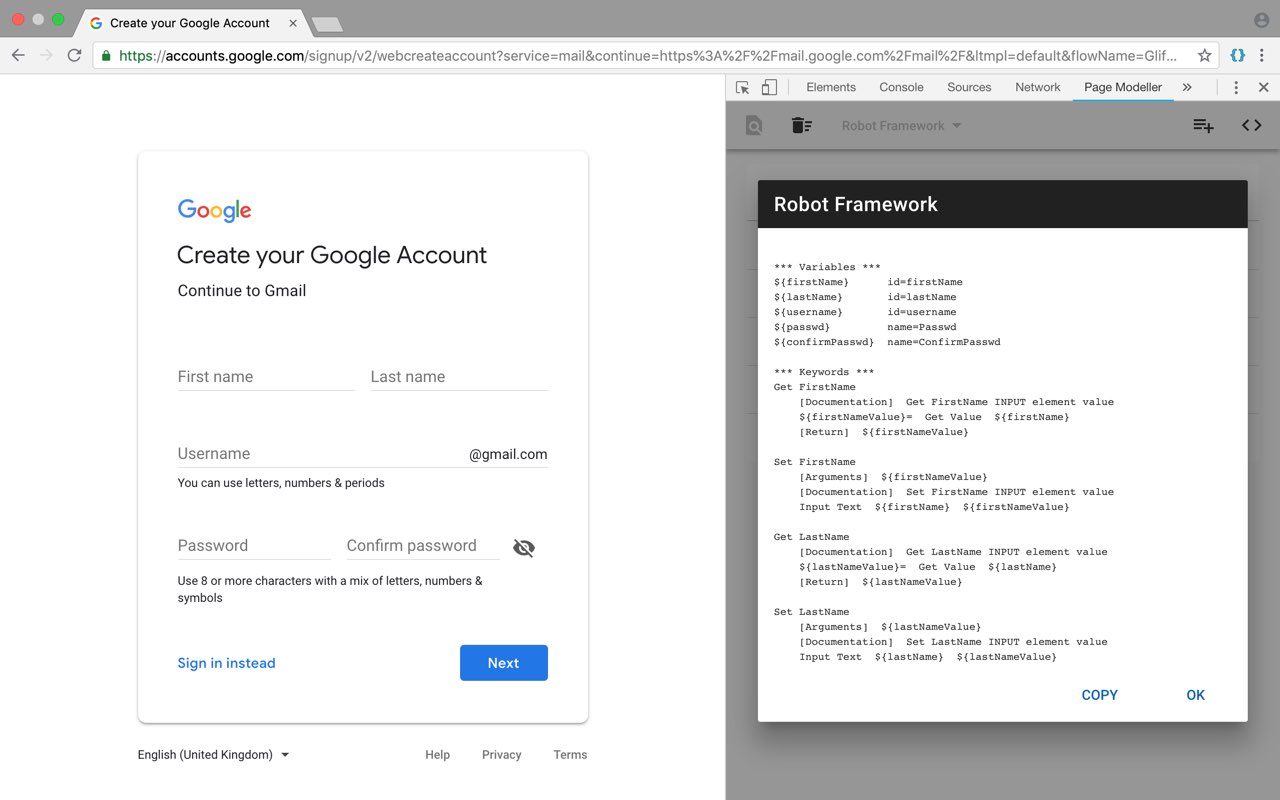The height and width of the screenshot is (800, 1280).
Task: Bookmark page with star icon
Action: coord(1205,56)
